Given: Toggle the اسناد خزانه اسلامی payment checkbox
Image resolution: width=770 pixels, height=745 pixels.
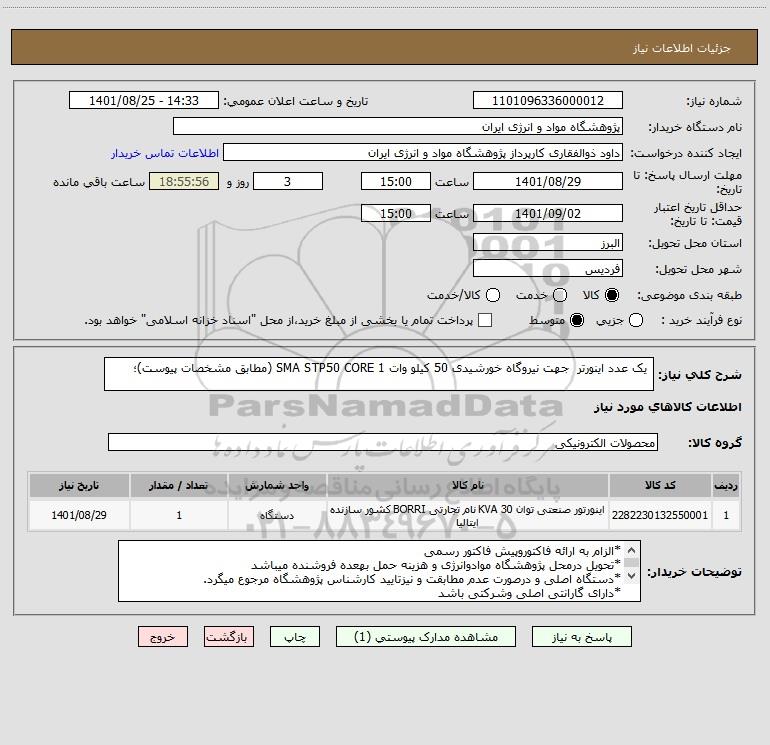Looking at the screenshot, I should [x=485, y=320].
